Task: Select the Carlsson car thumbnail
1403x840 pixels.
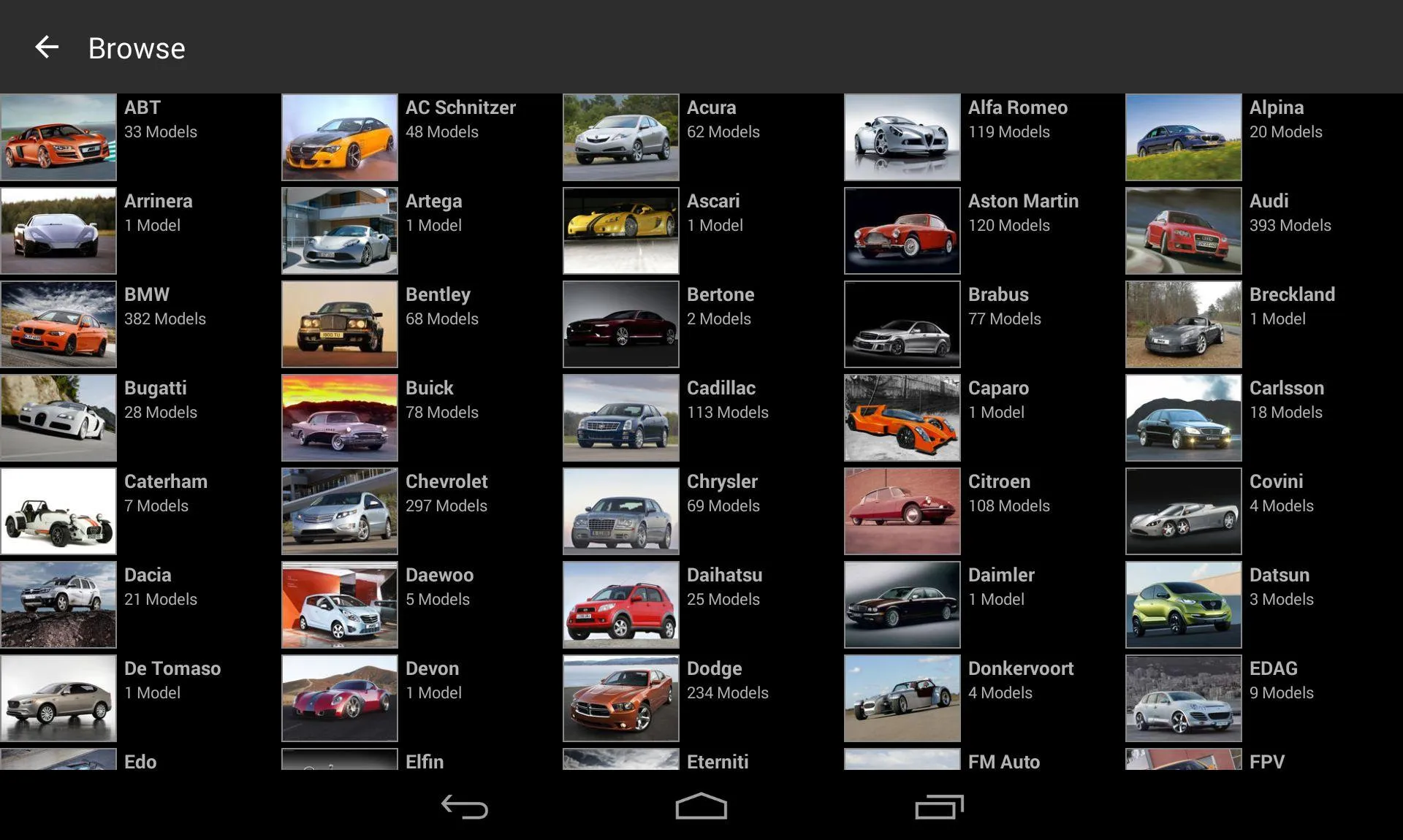Action: [x=1184, y=418]
